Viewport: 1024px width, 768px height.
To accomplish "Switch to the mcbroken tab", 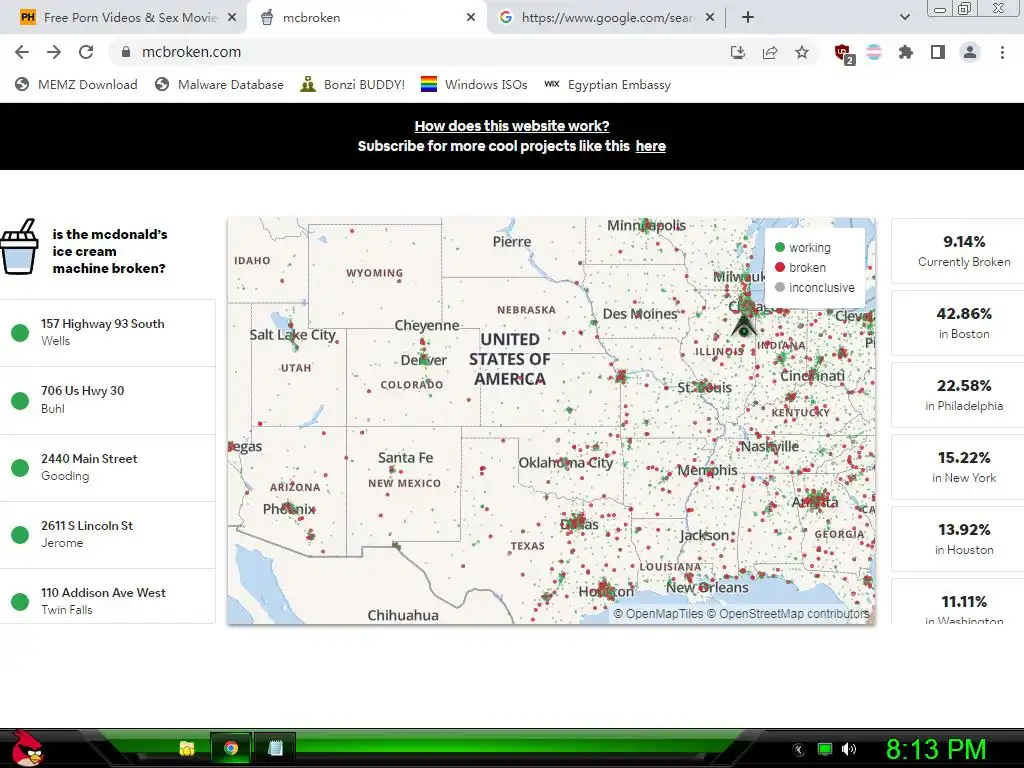I will click(367, 18).
